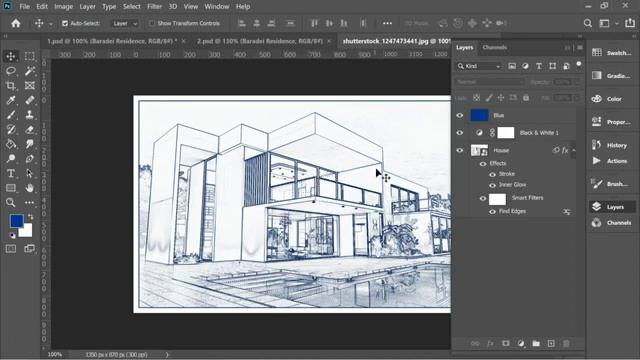Screen dimensions: 640x360
Task: Select the Lasso tool
Action: pos(11,71)
